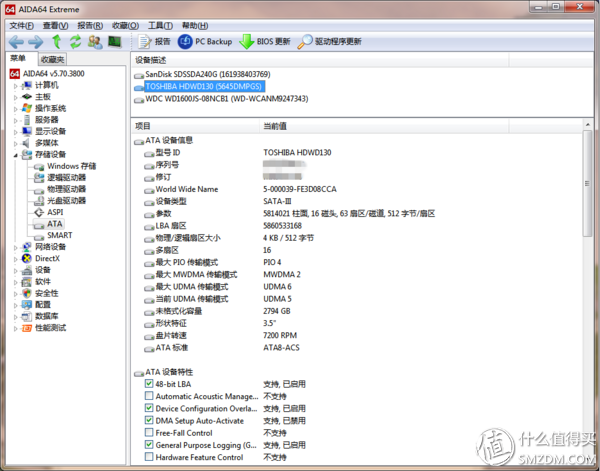This screenshot has height=471, width=600.
Task: Toggle DMA Setup Auto-Activate checkbox
Action: (x=149, y=420)
